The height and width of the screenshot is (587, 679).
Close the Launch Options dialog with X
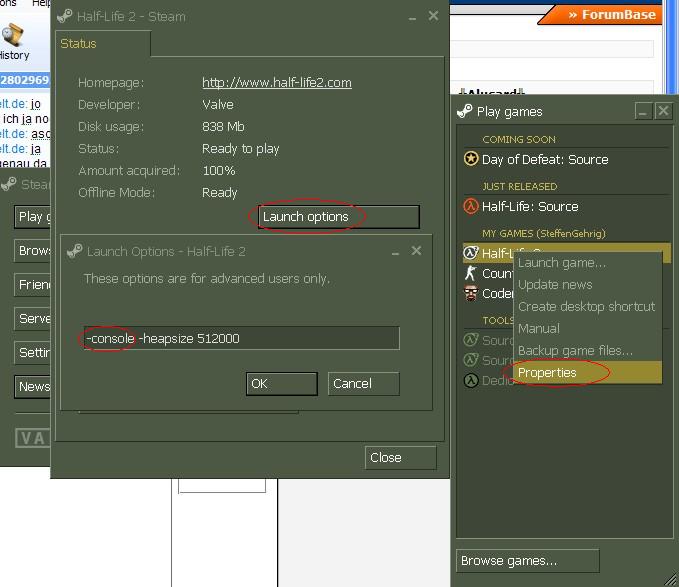(x=416, y=251)
